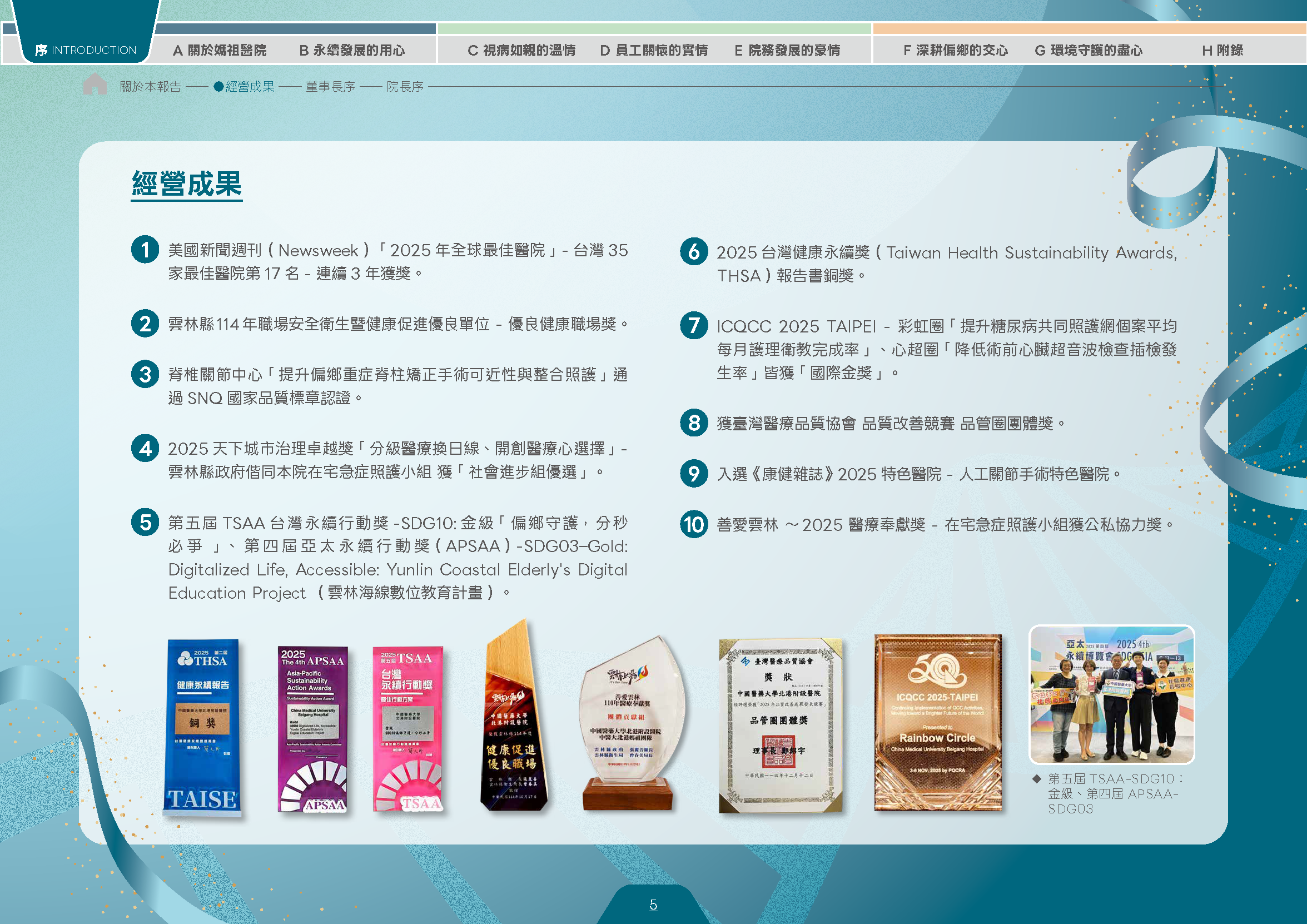Click the 關於本報告 breadcrumb link
The image size is (1307, 924).
tap(150, 87)
